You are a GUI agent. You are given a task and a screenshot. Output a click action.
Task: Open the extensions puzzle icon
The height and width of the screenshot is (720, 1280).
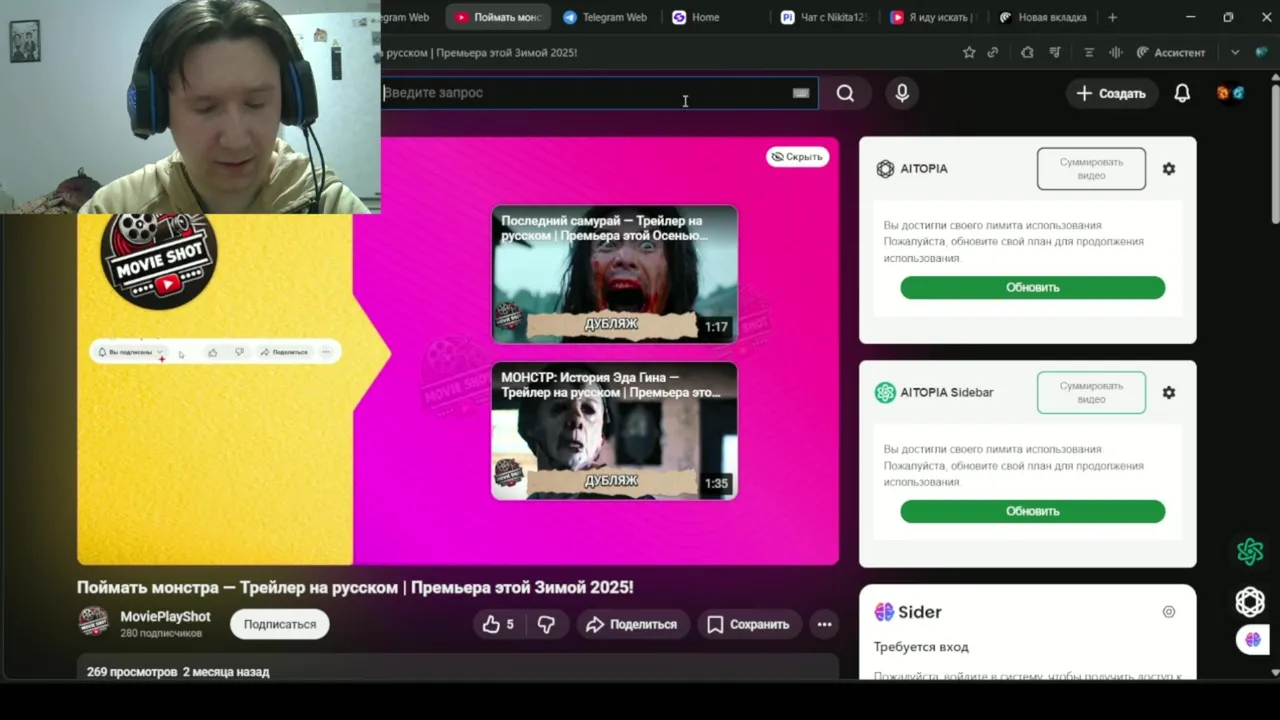coord(1027,52)
